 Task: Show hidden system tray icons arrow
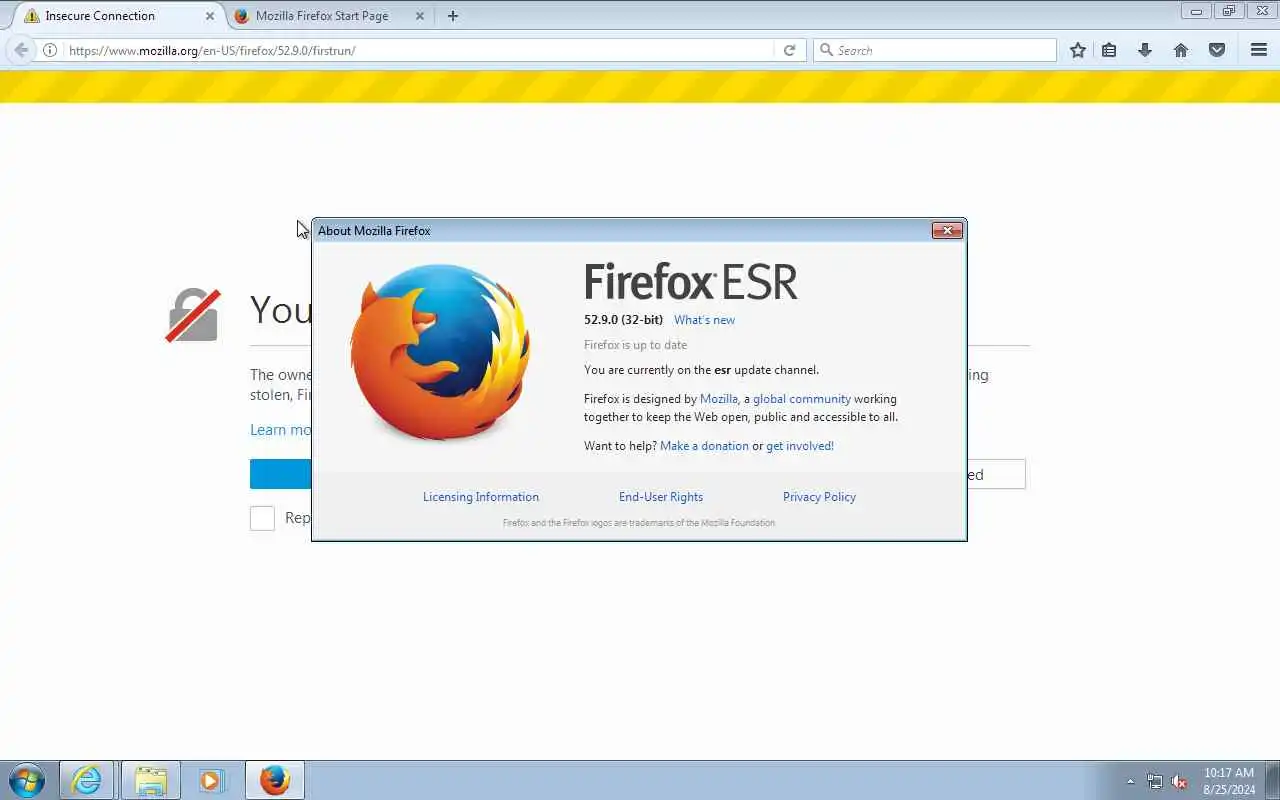[x=1131, y=781]
